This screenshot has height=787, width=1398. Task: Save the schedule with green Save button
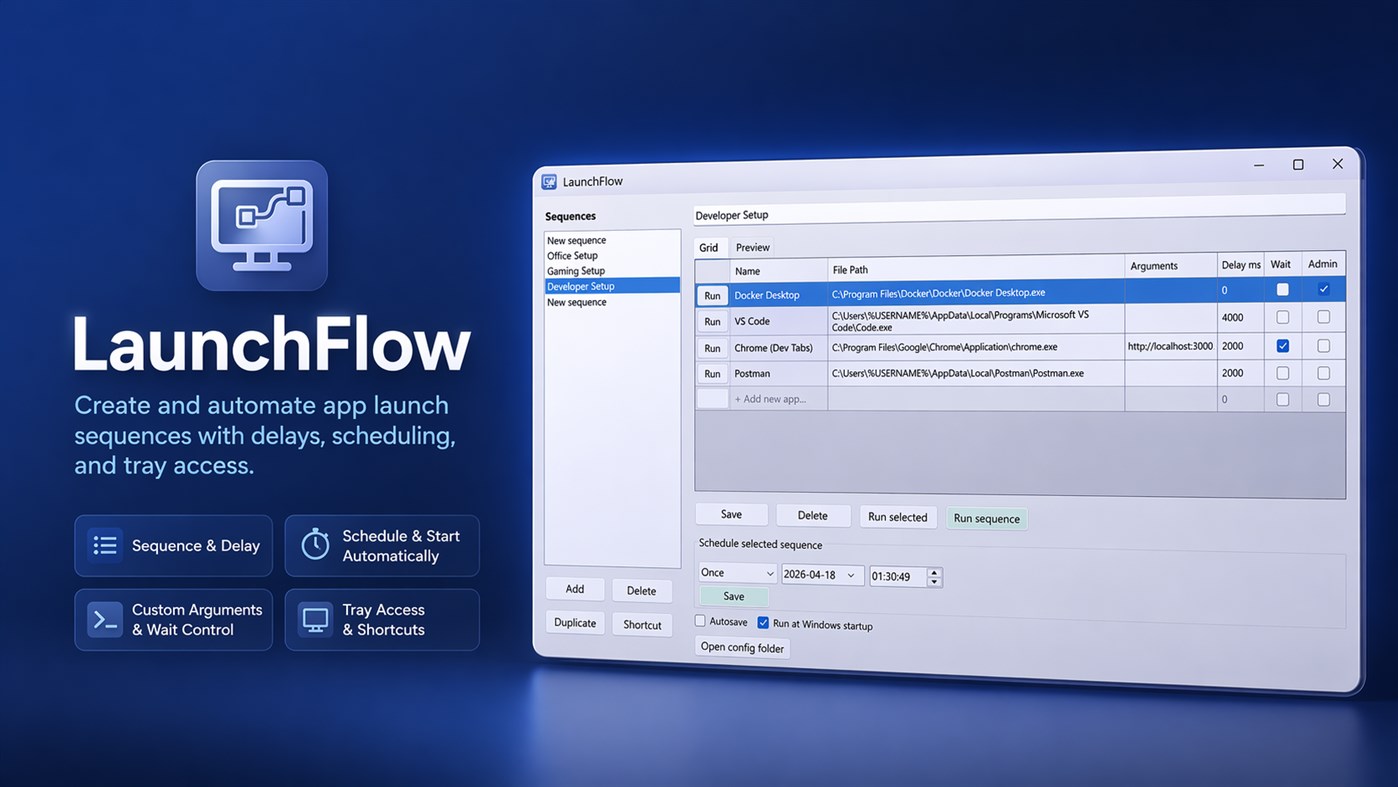point(733,596)
